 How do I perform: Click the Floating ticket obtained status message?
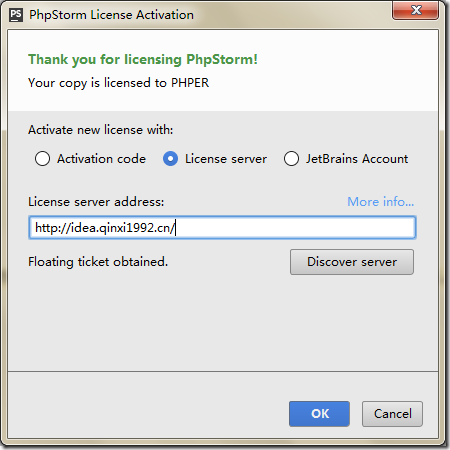(x=98, y=262)
